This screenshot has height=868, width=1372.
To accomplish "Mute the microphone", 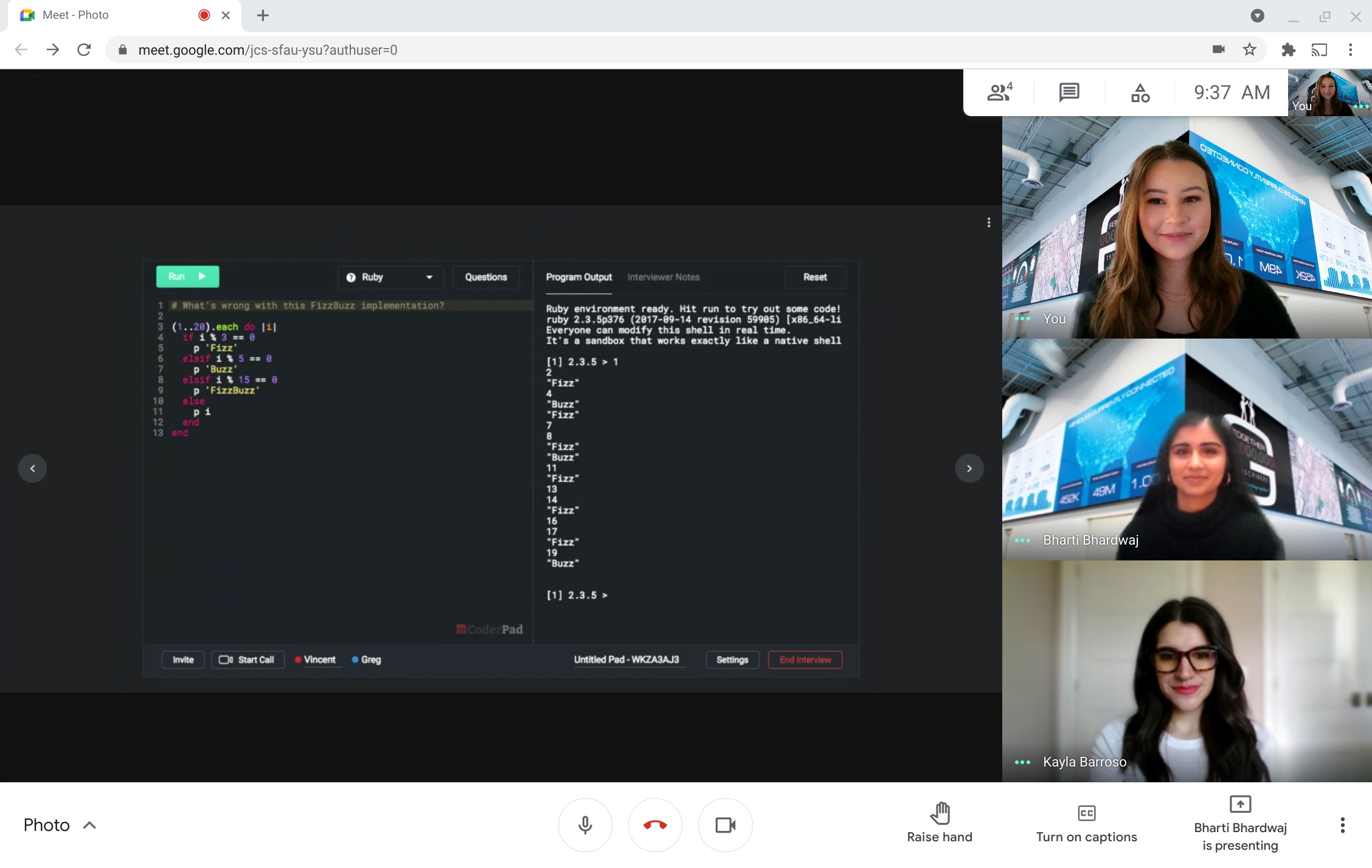I will point(585,825).
